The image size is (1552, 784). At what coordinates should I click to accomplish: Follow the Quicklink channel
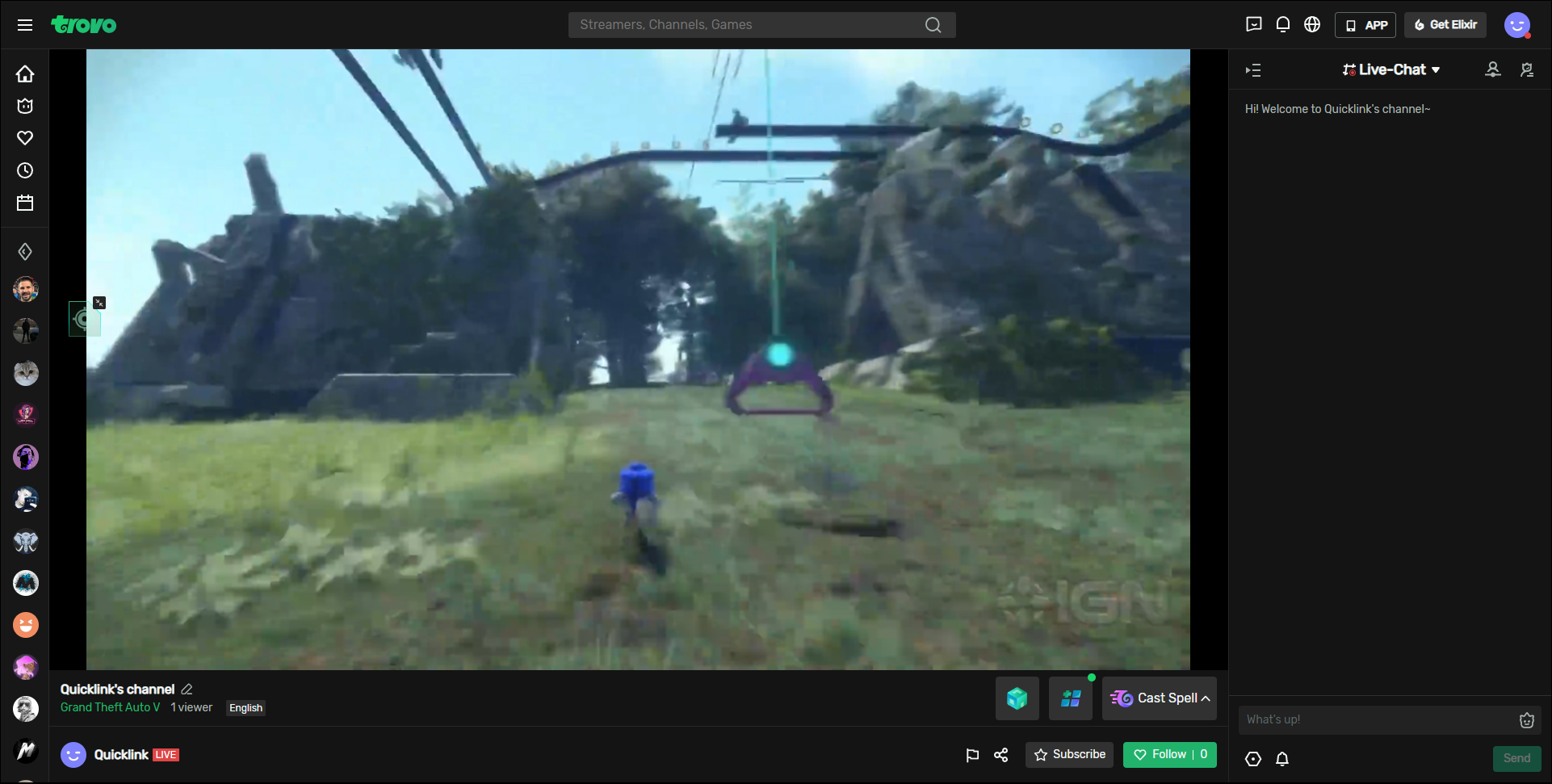point(1170,755)
